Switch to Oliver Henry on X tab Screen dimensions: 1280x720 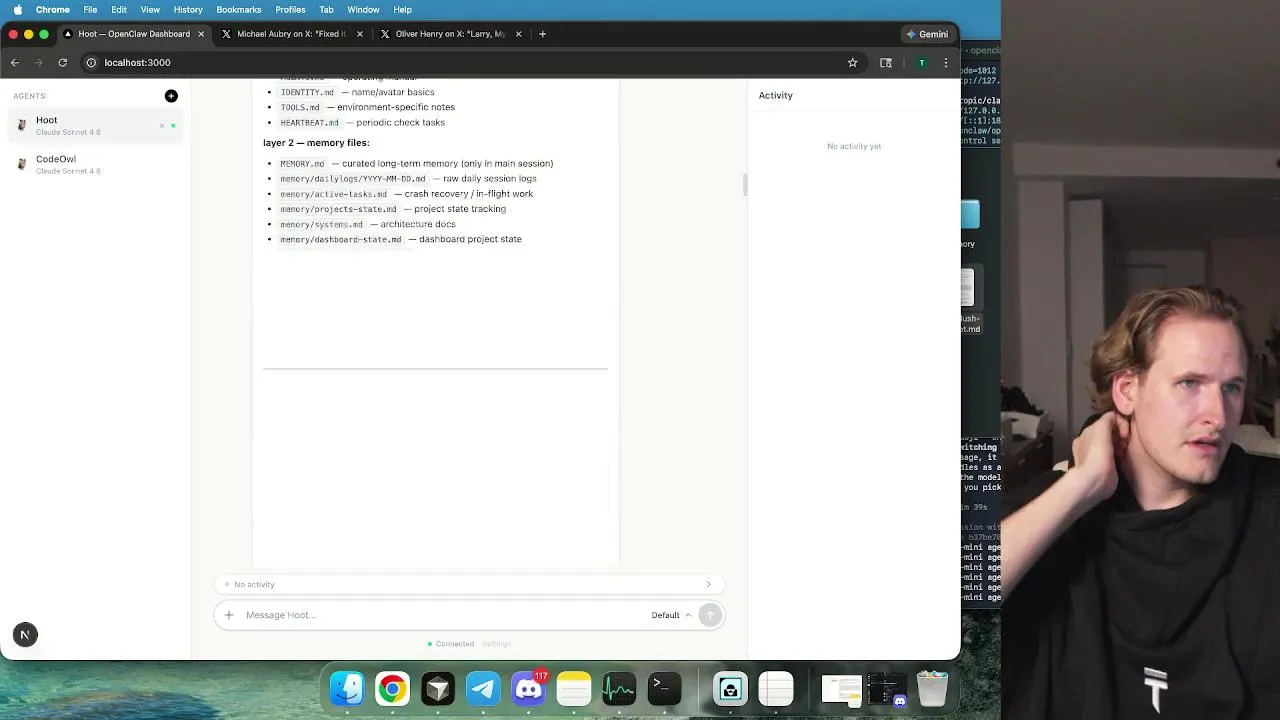click(449, 34)
